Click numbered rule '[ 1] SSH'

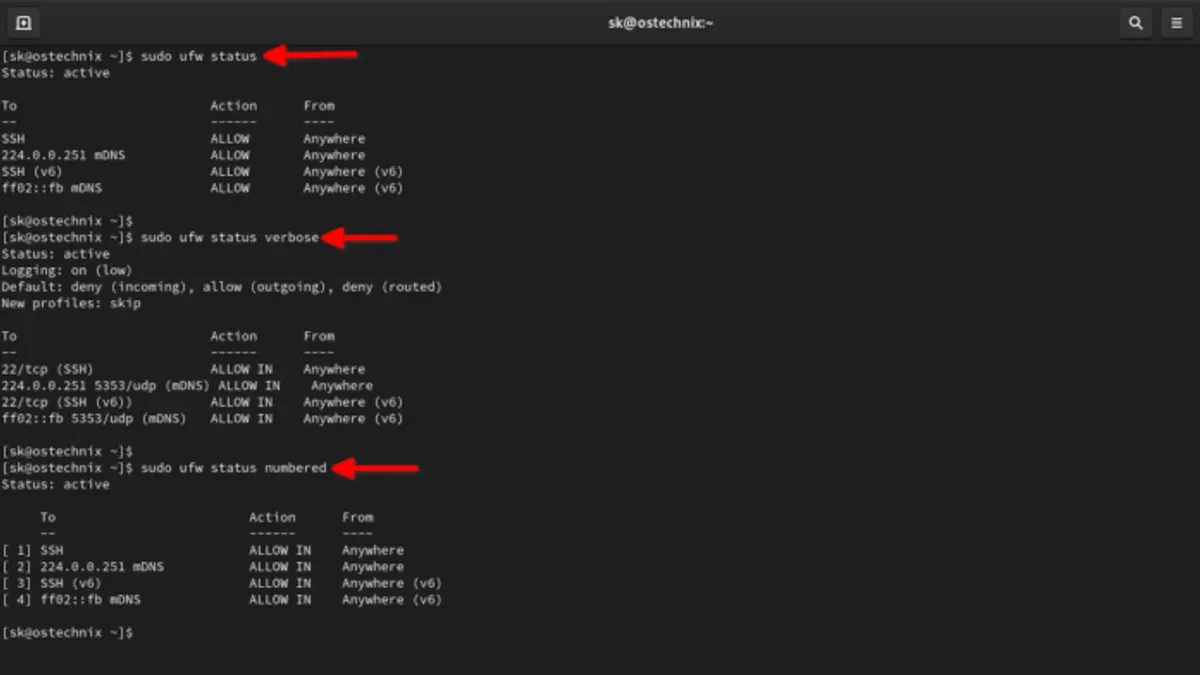click(x=203, y=550)
